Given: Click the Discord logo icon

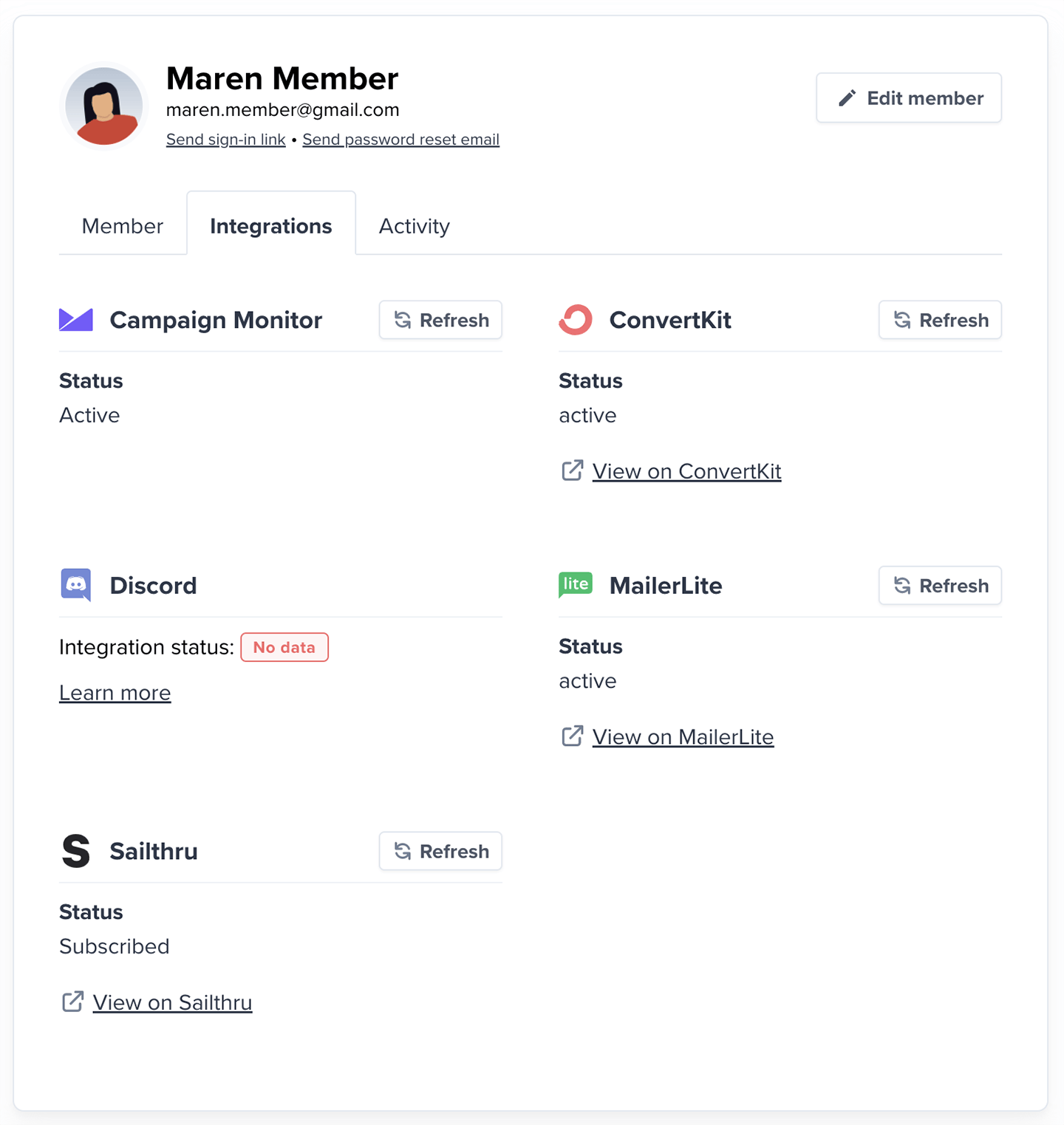Looking at the screenshot, I should click(75, 585).
